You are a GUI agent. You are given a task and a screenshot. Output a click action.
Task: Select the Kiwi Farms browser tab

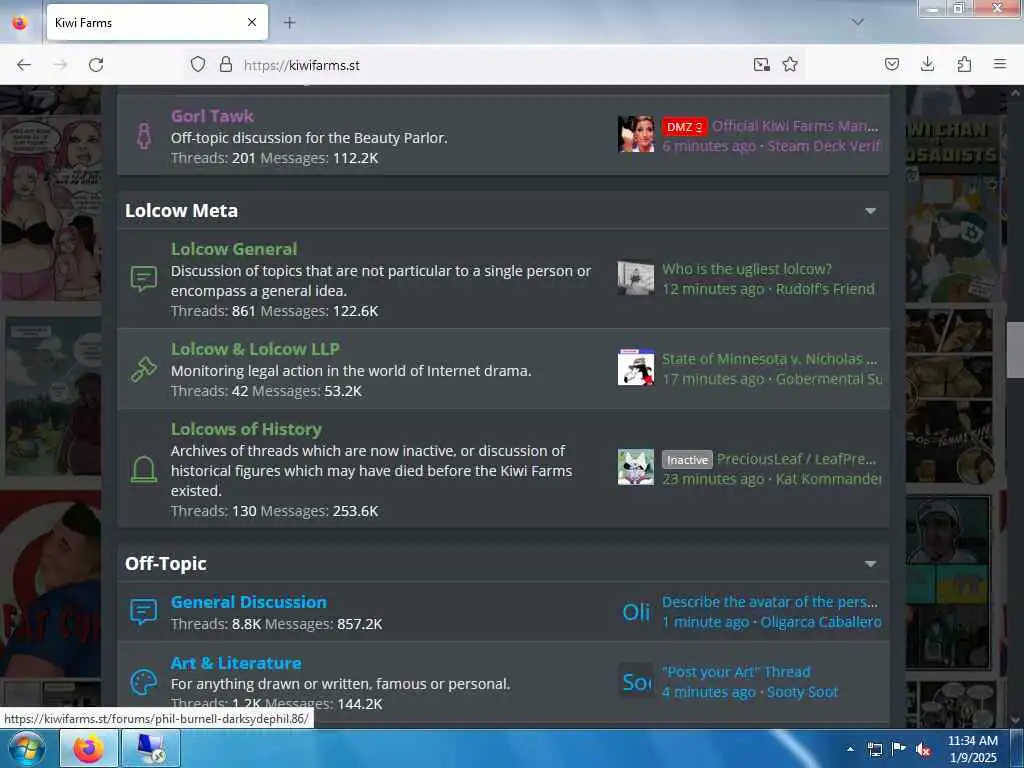point(157,23)
